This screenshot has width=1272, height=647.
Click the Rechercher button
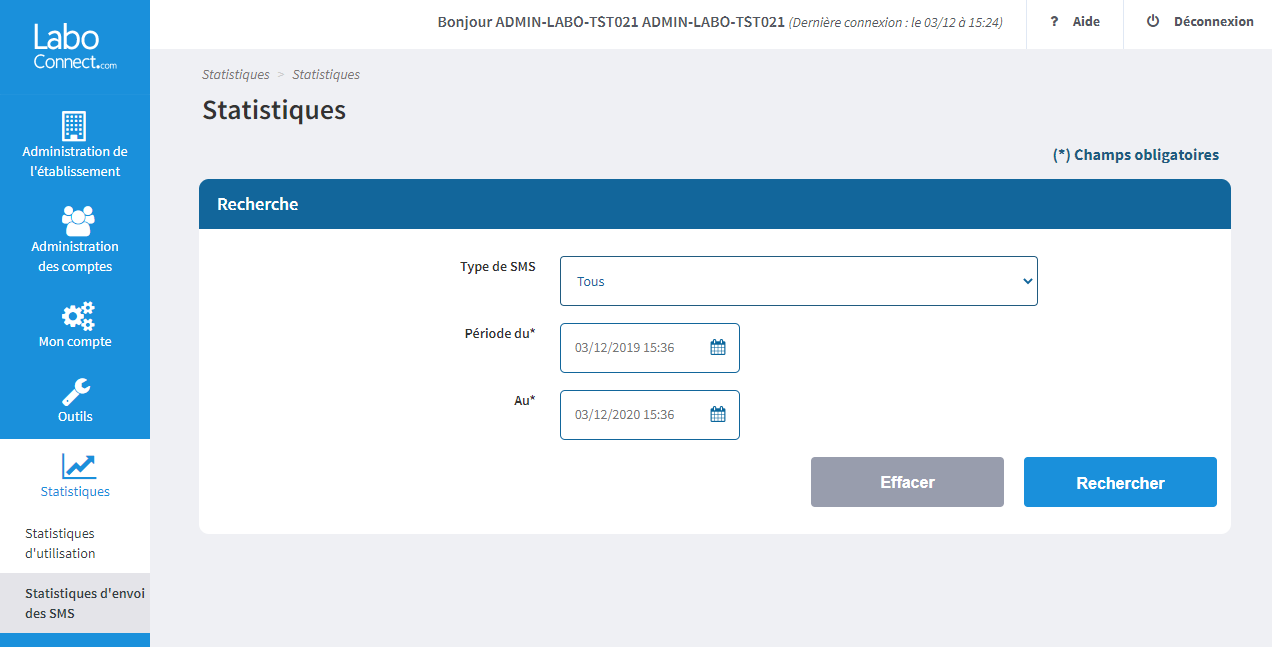pos(1120,482)
